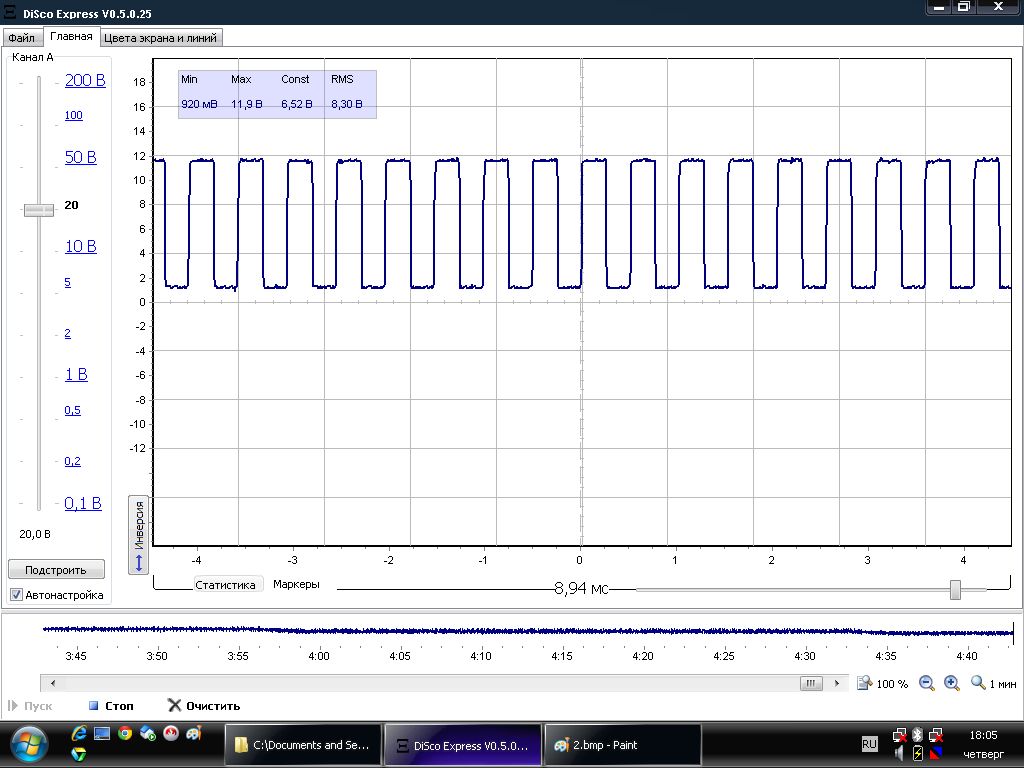The width and height of the screenshot is (1024, 768).
Task: Click the 1 мин magnifier icon
Action: click(978, 683)
